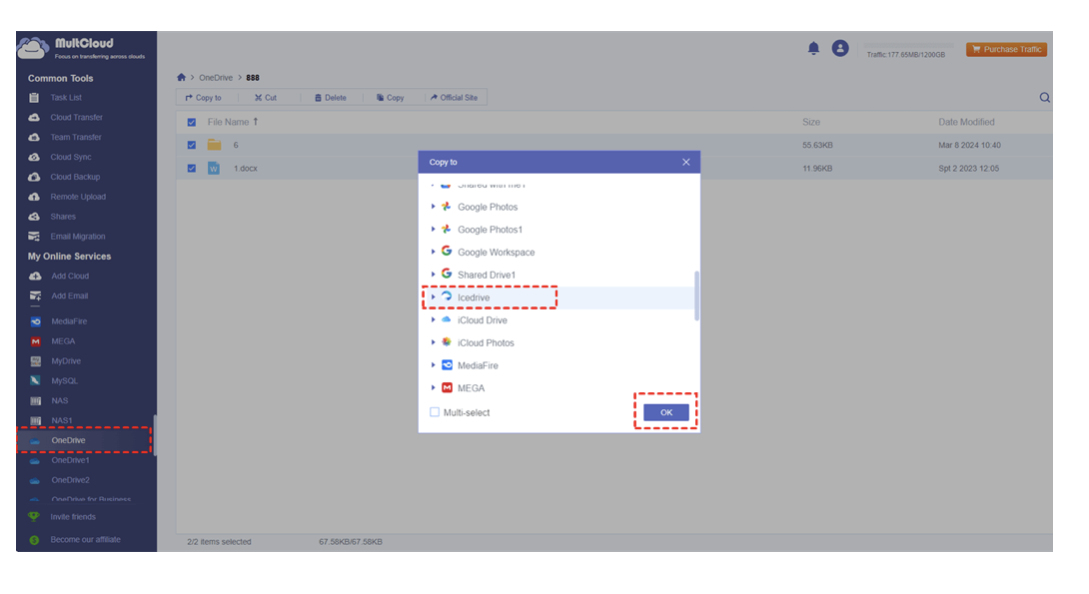
Task: Click the Purchase Traffic button
Action: [1006, 49]
